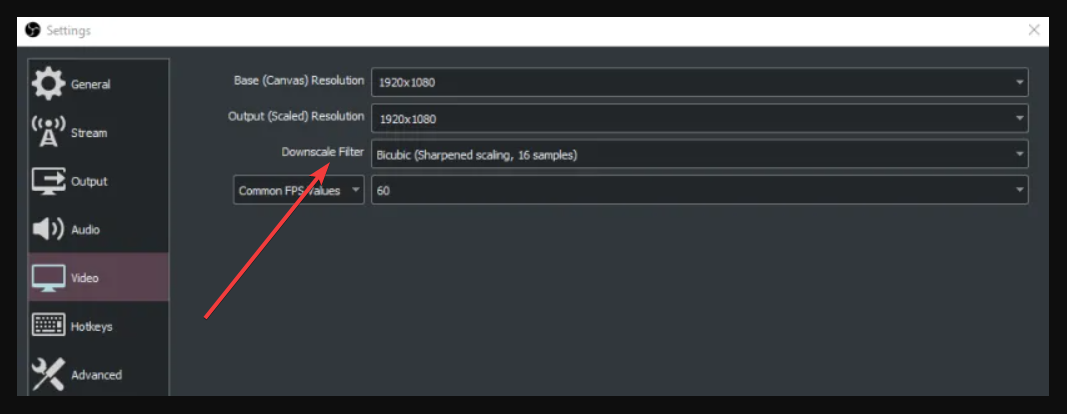Screen dimensions: 1067x414
Task: Open the Downscale Filter dropdown
Action: [700, 155]
